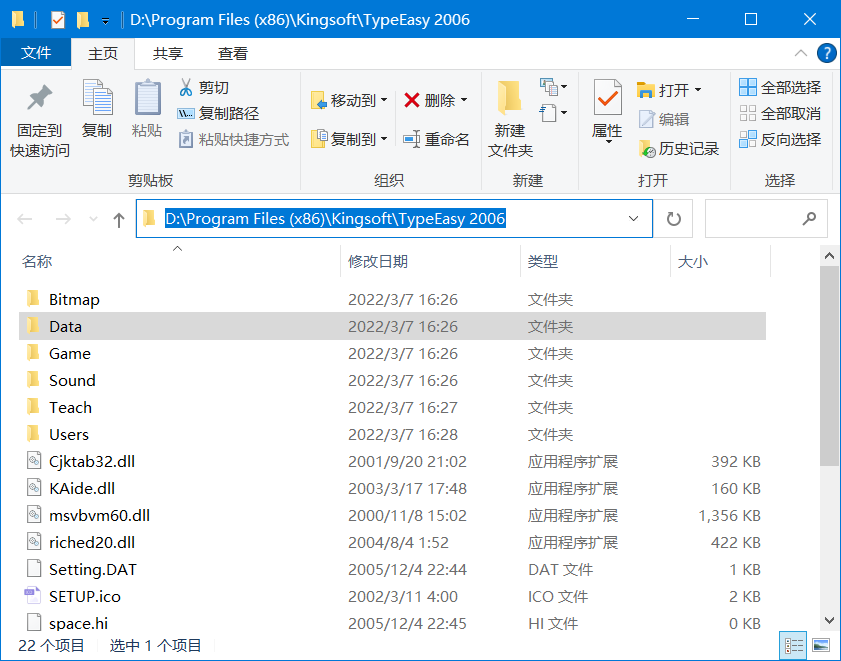Click the red Delete X icon
841x661 pixels.
click(412, 100)
